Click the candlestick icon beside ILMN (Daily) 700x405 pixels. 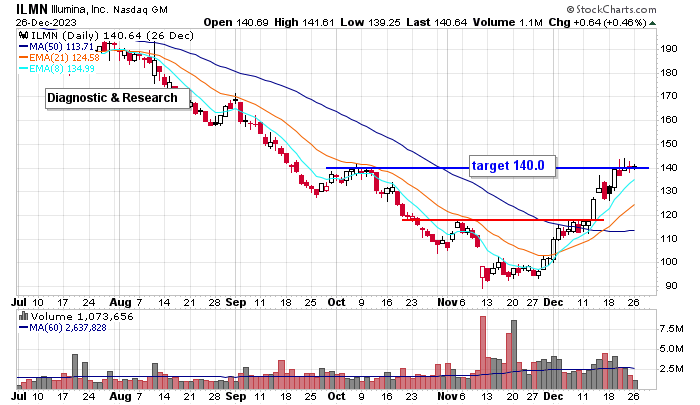pos(24,35)
